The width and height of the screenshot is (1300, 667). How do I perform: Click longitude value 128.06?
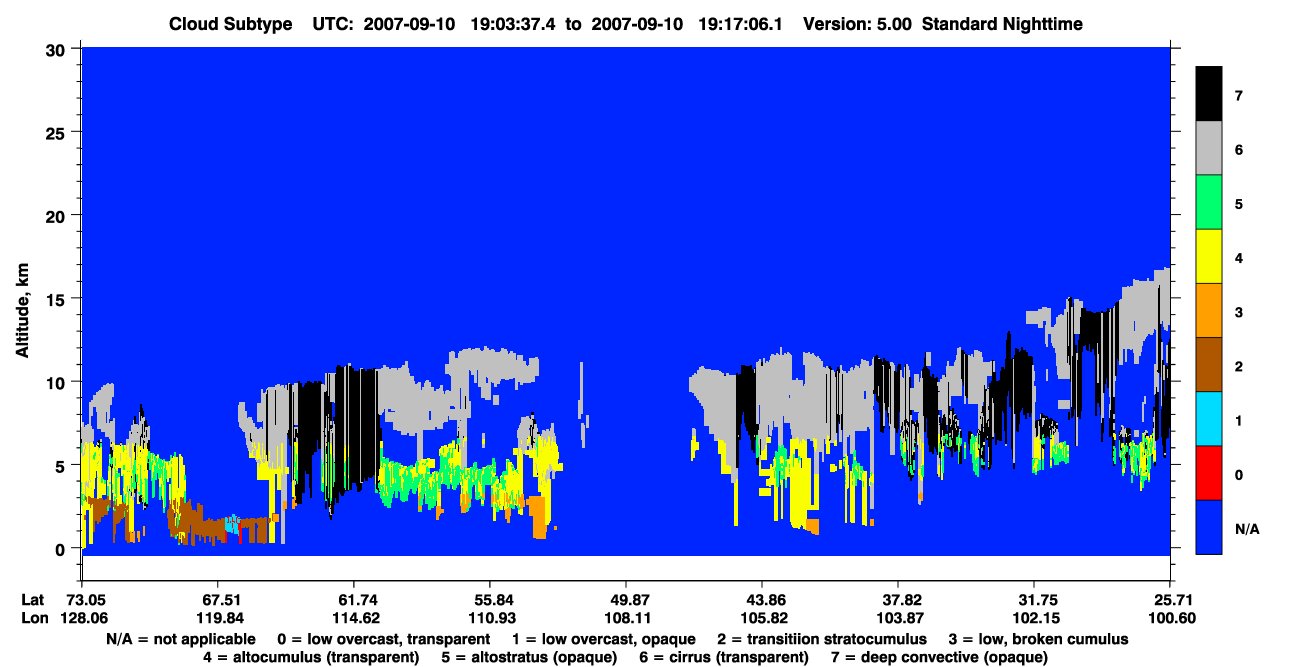[86, 618]
